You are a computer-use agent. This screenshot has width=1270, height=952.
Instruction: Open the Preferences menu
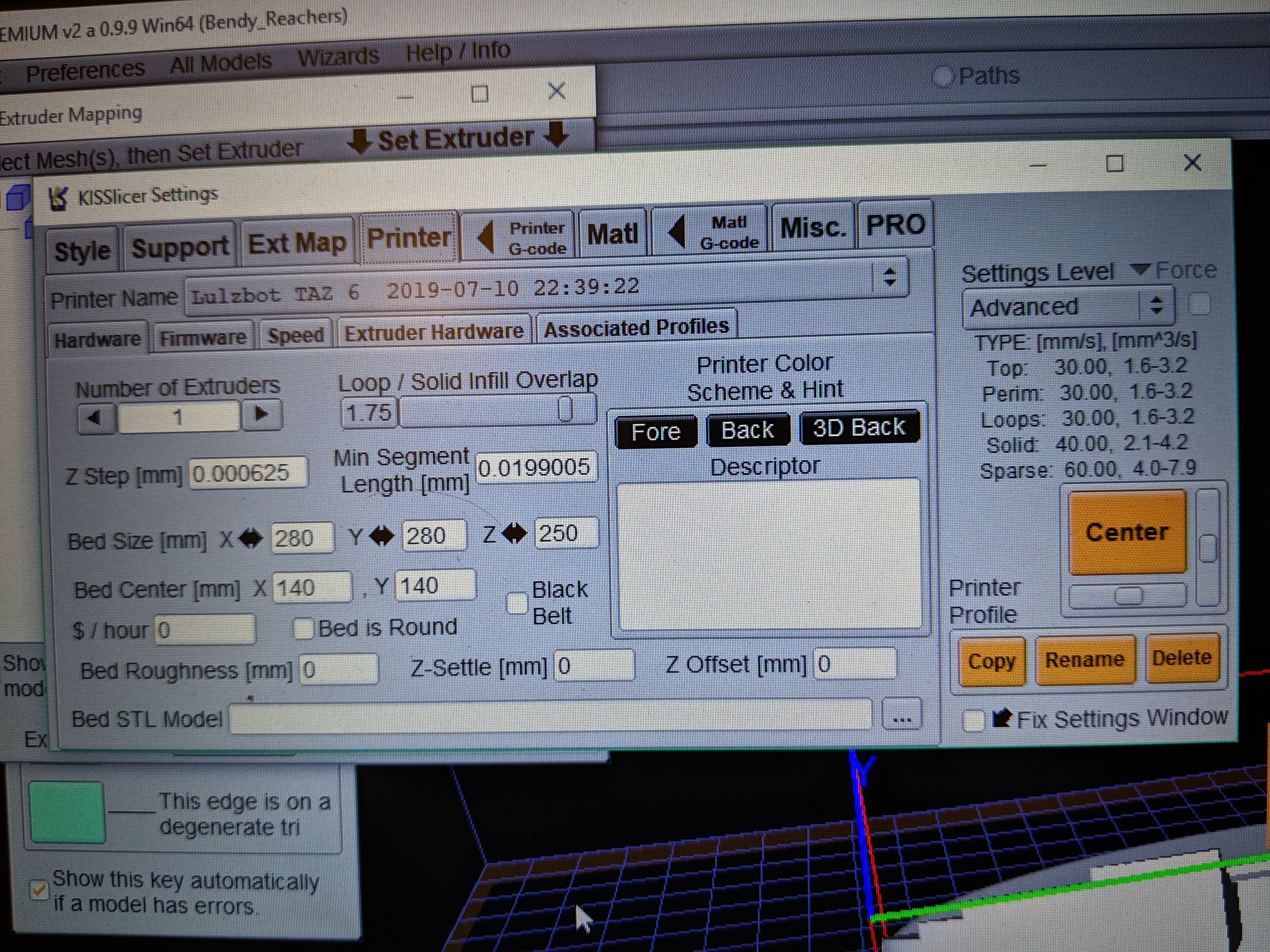point(86,70)
